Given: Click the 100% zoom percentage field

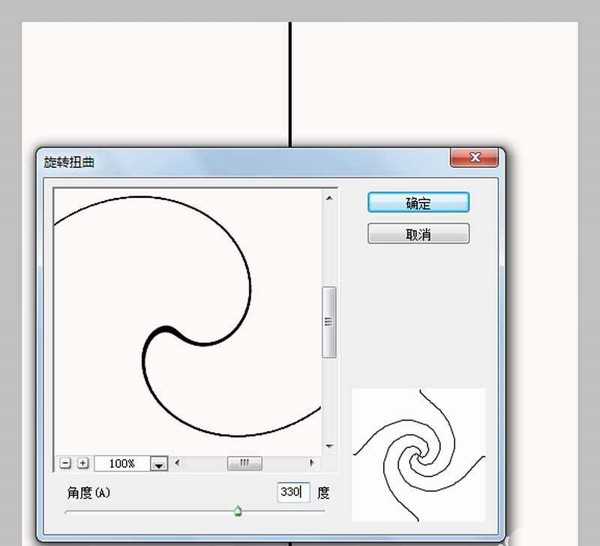Looking at the screenshot, I should 122,464.
